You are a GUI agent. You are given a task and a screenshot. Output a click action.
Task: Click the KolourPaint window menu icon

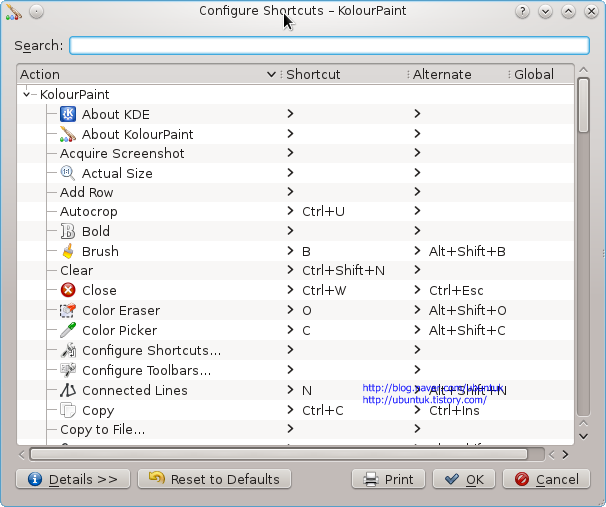tap(14, 12)
